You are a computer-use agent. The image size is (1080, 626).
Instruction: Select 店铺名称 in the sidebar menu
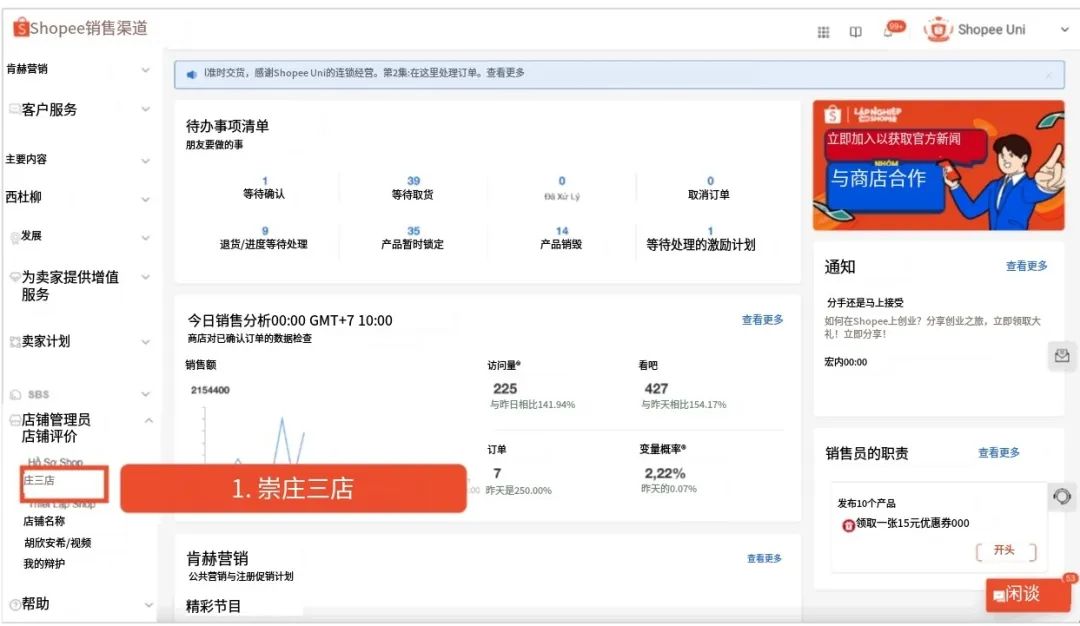(x=44, y=521)
